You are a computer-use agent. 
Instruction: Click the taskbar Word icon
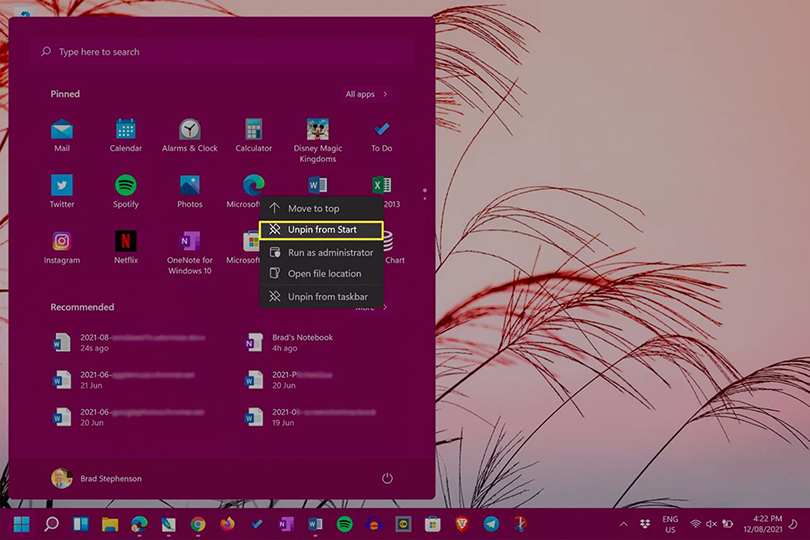point(315,524)
